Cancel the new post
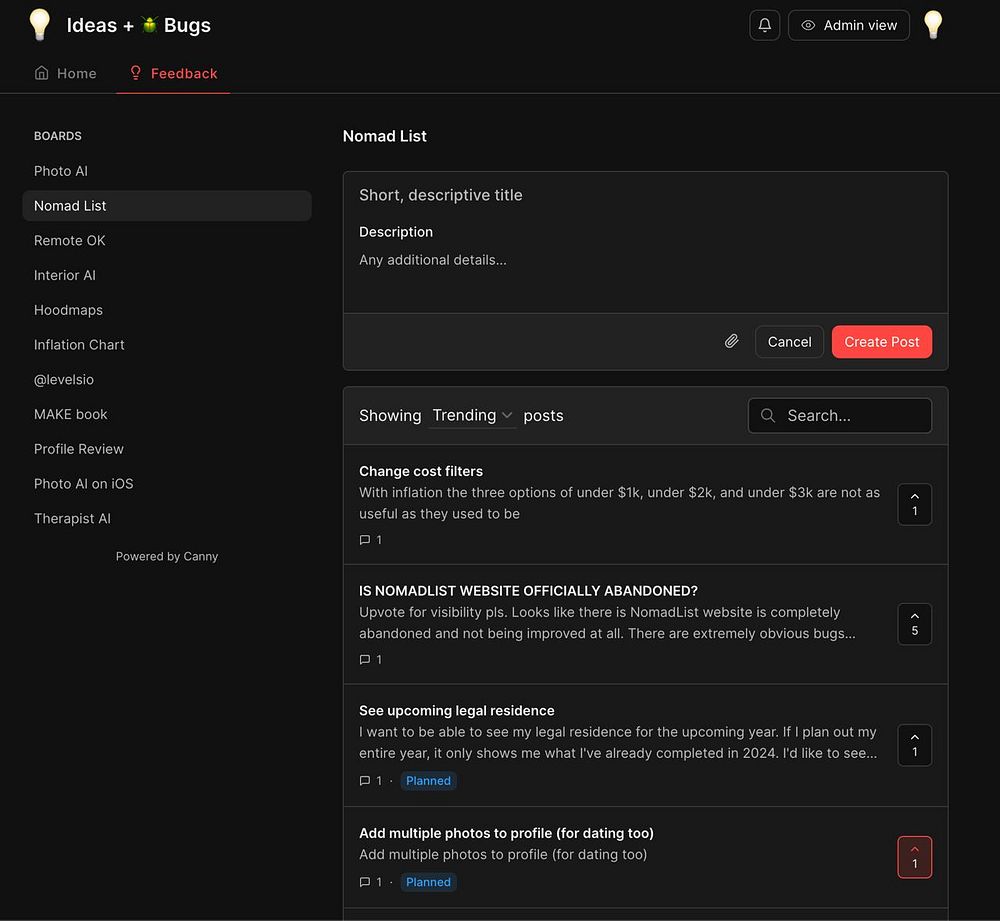The width and height of the screenshot is (1000, 921). click(789, 342)
